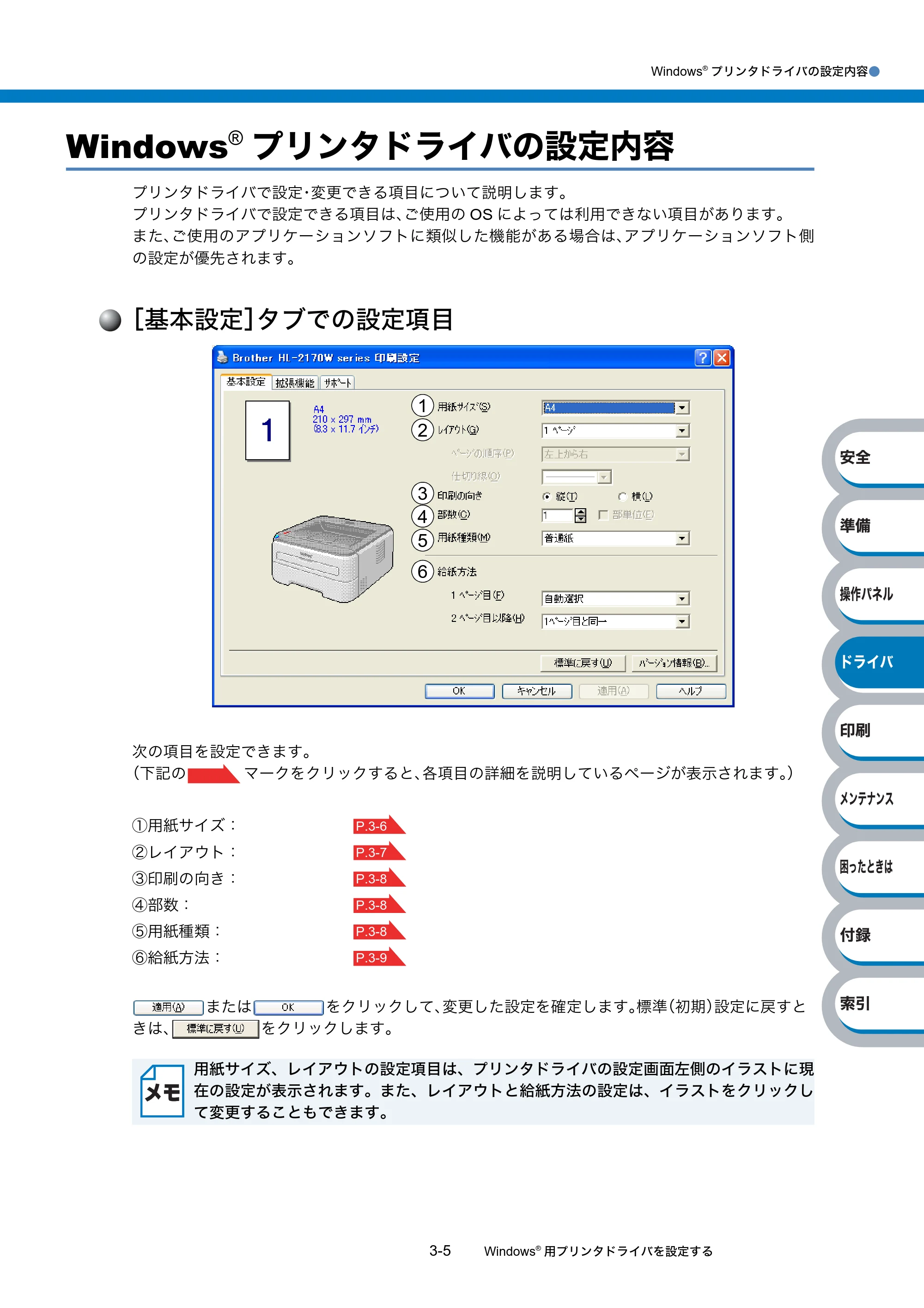This screenshot has height=1308, width=924.
Task: Open the 2ページ目以降 paper source dropdown
Action: click(616, 621)
